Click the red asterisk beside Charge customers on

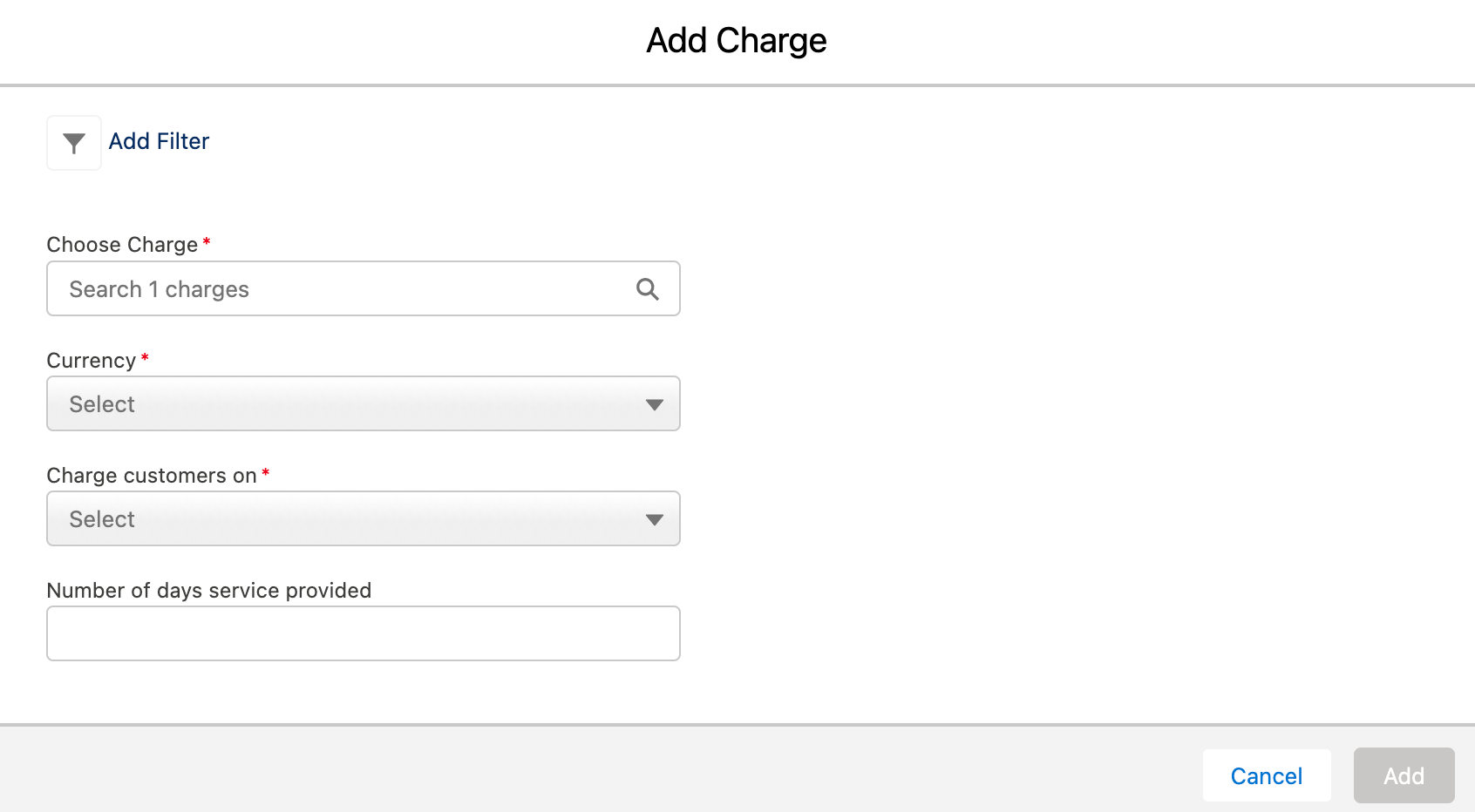(266, 473)
